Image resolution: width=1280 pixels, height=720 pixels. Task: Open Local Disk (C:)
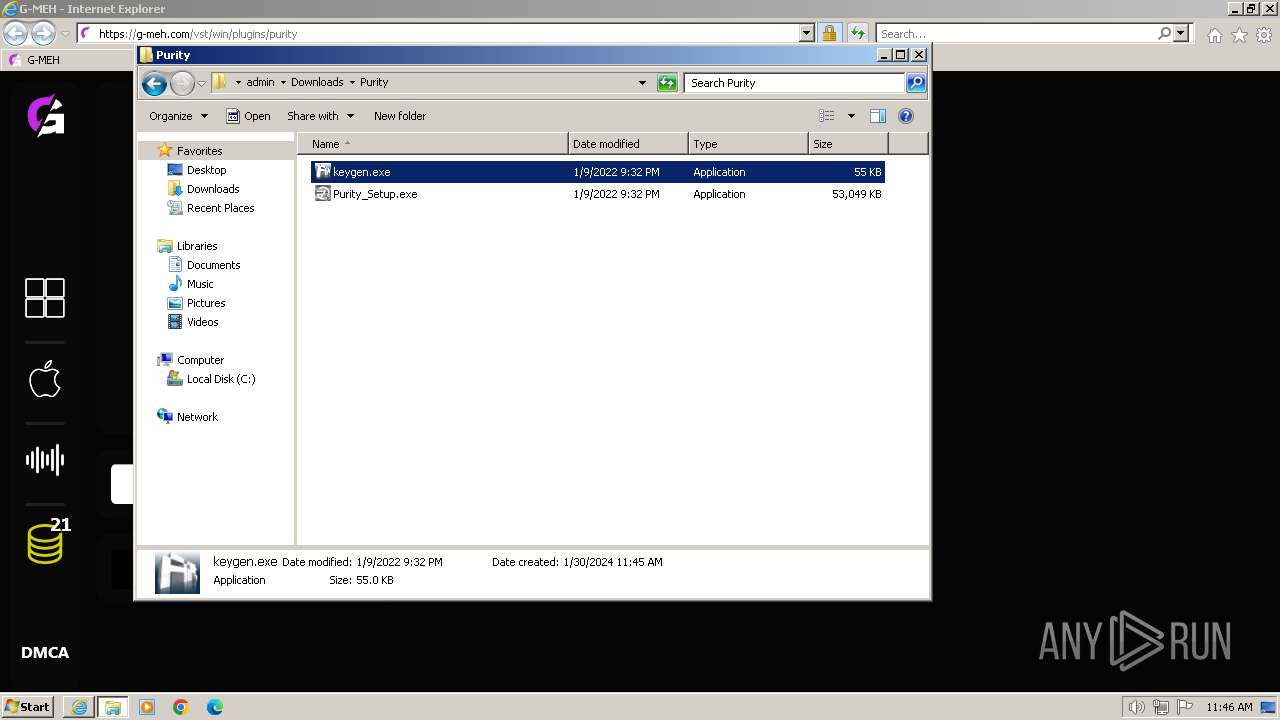tap(221, 379)
